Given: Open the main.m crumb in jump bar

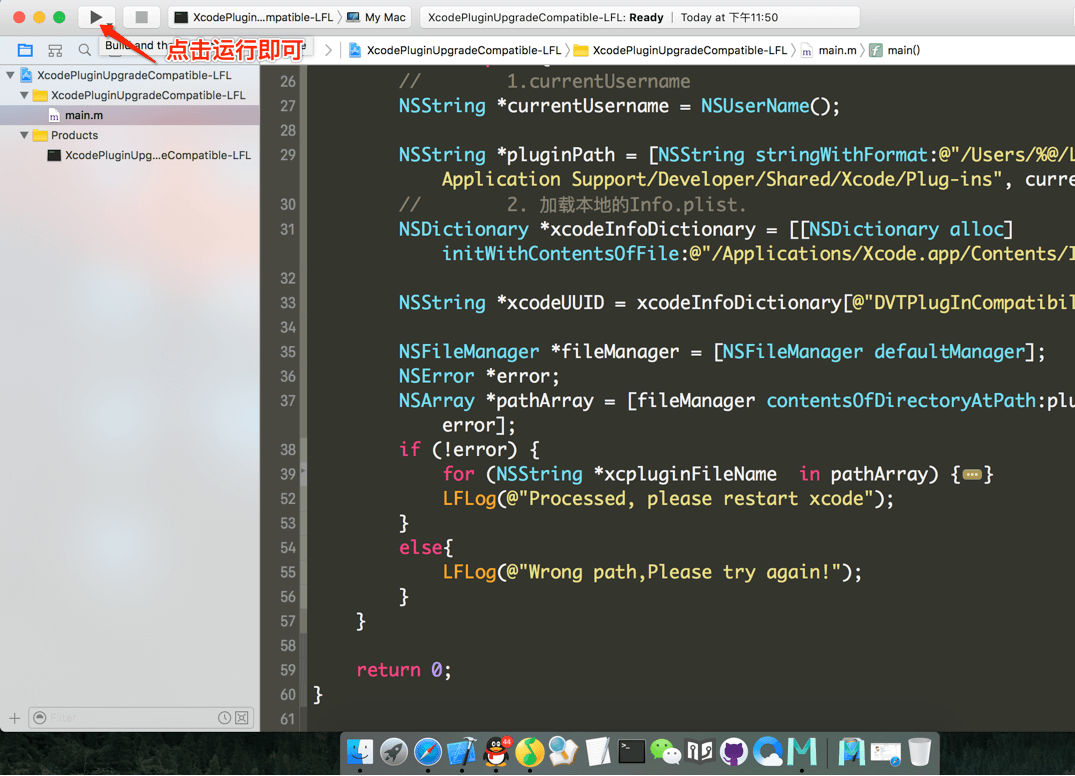Looking at the screenshot, I should (829, 50).
